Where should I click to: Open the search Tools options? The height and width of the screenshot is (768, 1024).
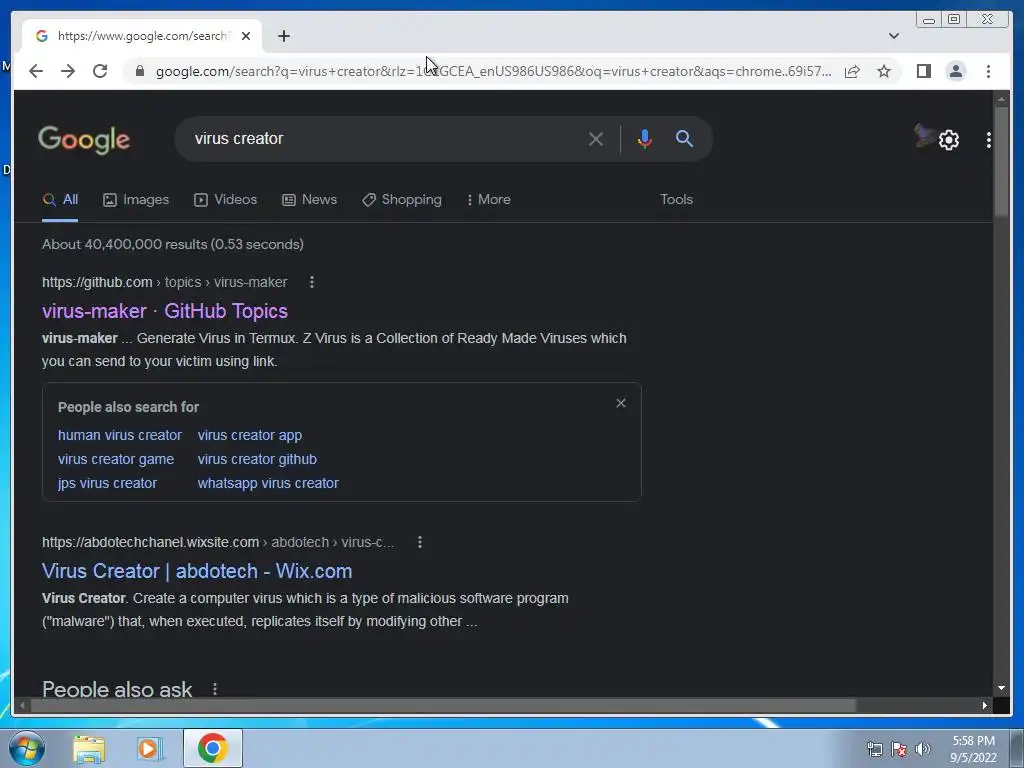click(x=676, y=200)
